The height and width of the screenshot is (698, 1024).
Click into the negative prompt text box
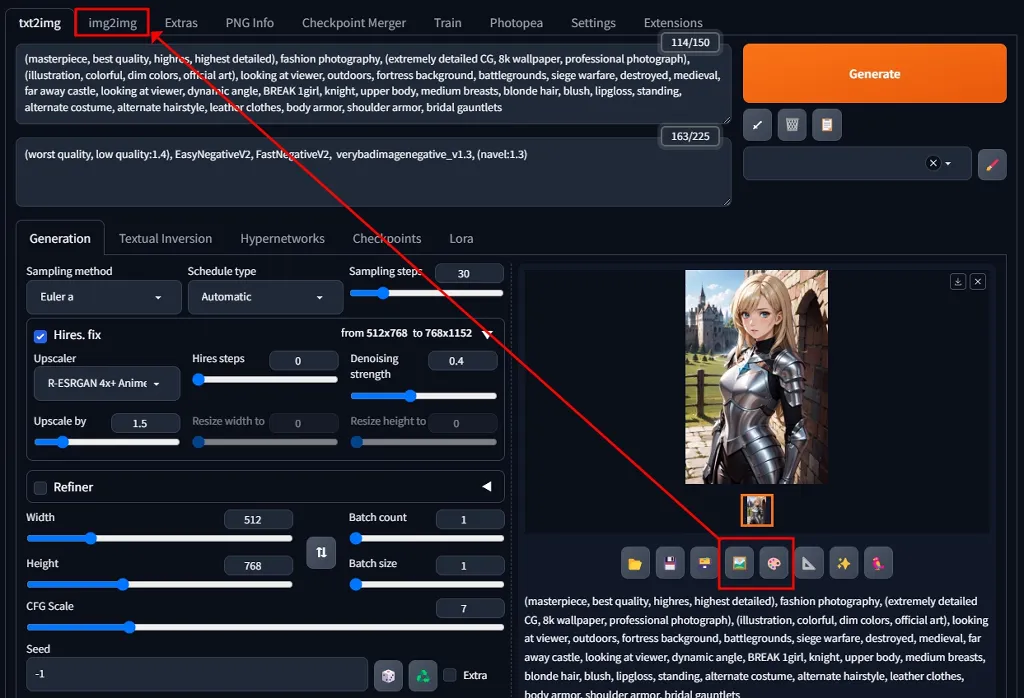click(373, 172)
